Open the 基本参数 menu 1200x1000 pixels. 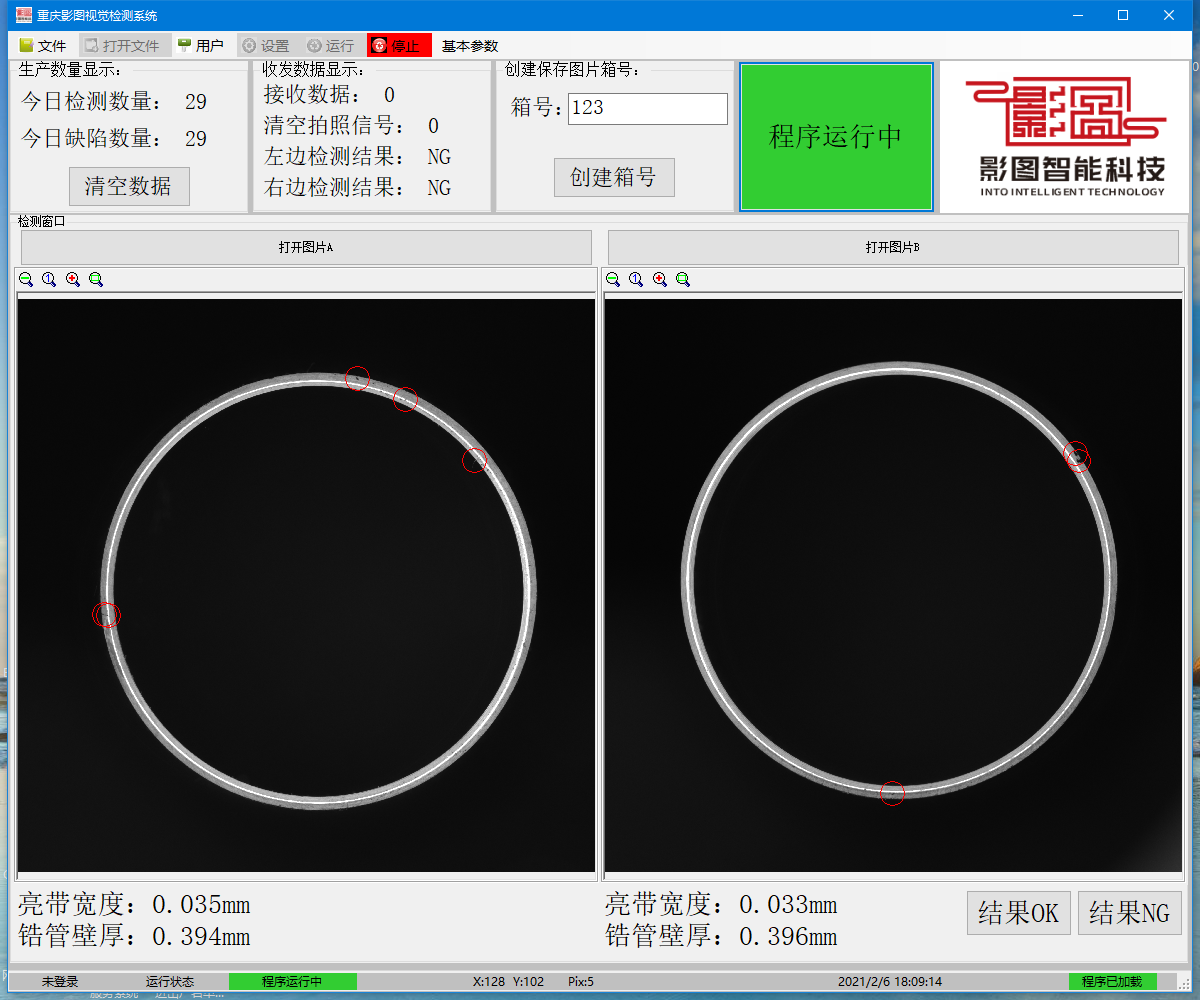[x=470, y=46]
